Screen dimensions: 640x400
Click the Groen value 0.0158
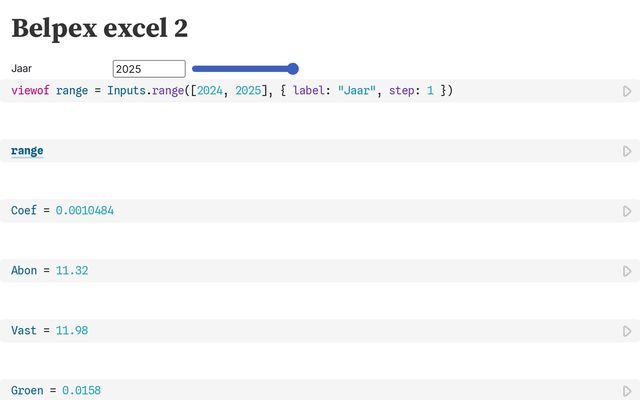81,391
